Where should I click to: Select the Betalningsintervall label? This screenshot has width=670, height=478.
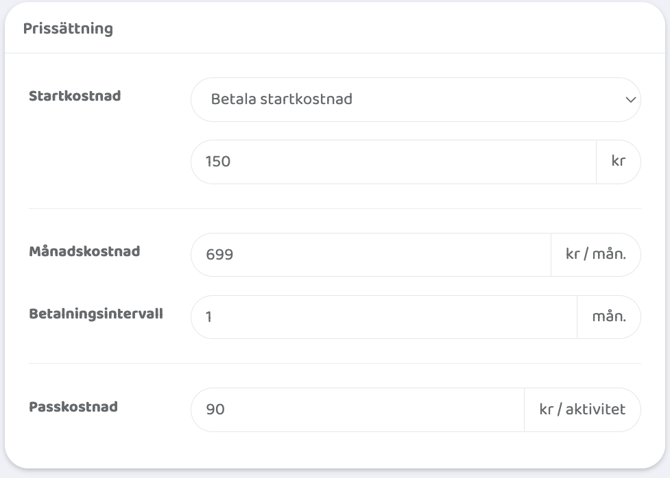96,313
